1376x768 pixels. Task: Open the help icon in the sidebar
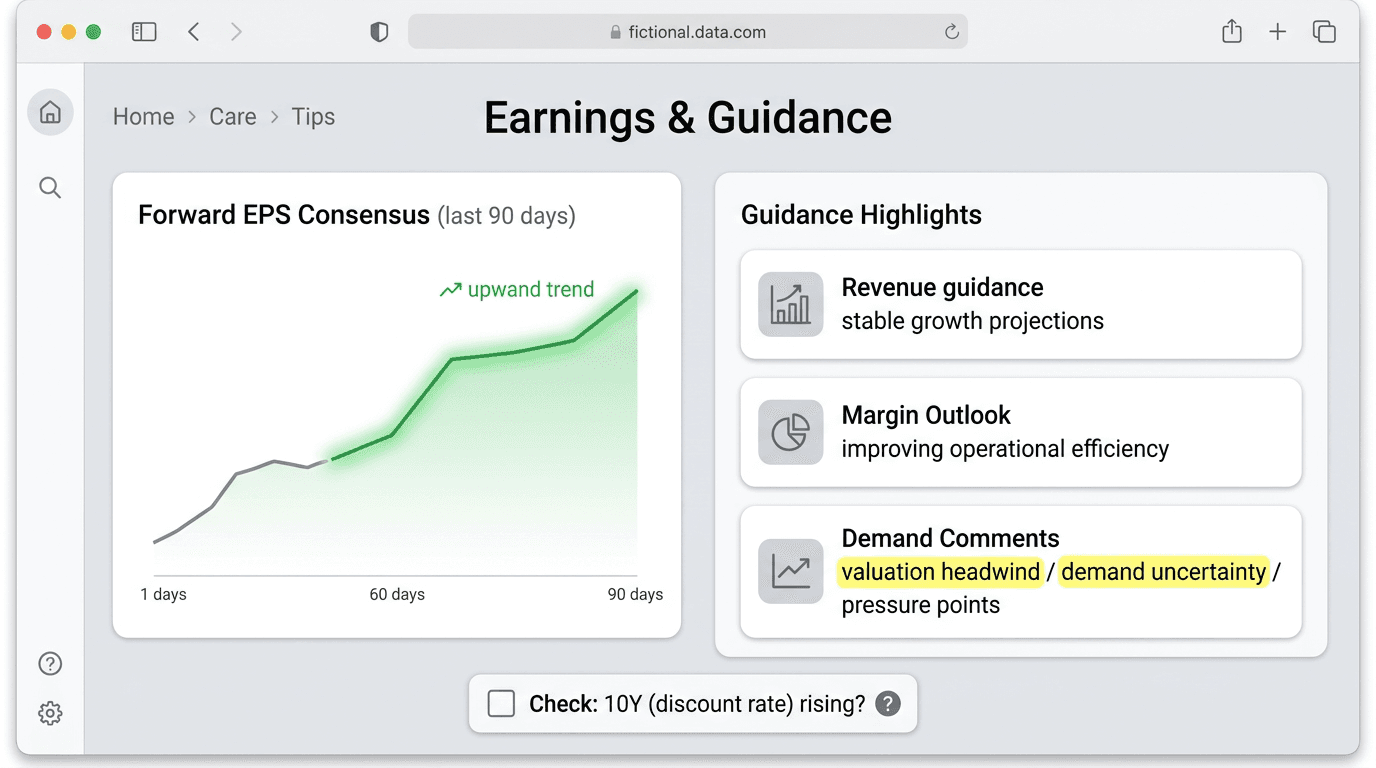(x=50, y=664)
